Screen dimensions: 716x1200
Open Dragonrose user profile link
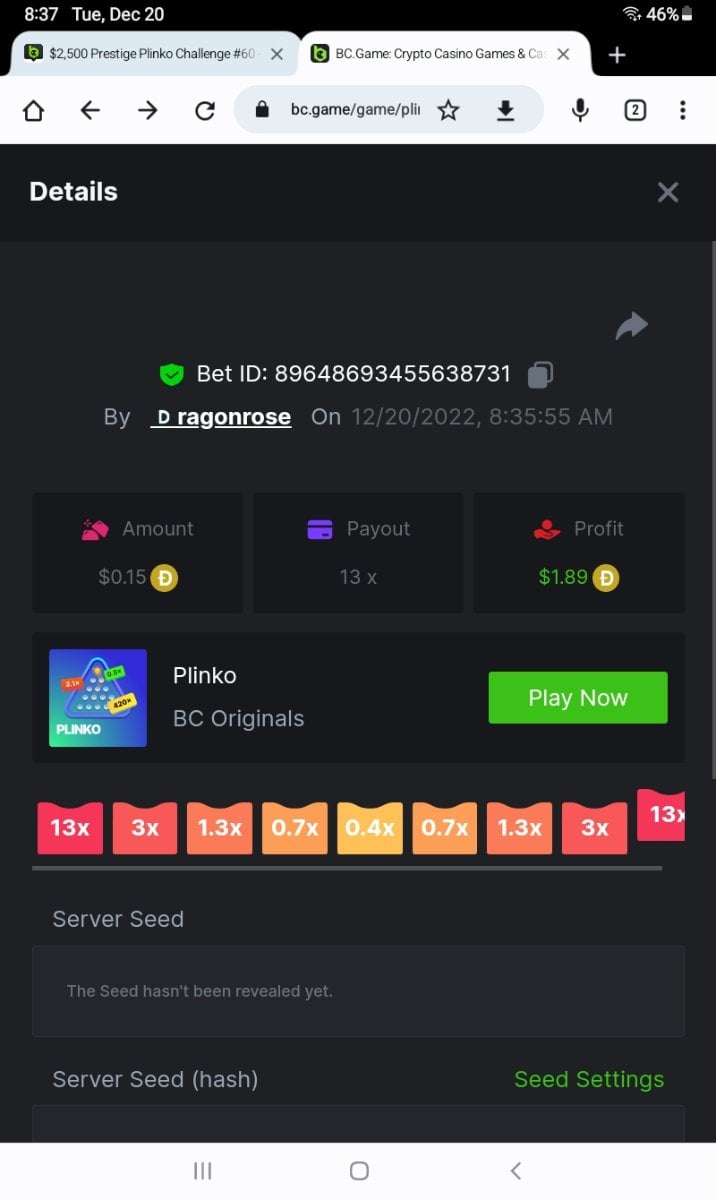(221, 417)
